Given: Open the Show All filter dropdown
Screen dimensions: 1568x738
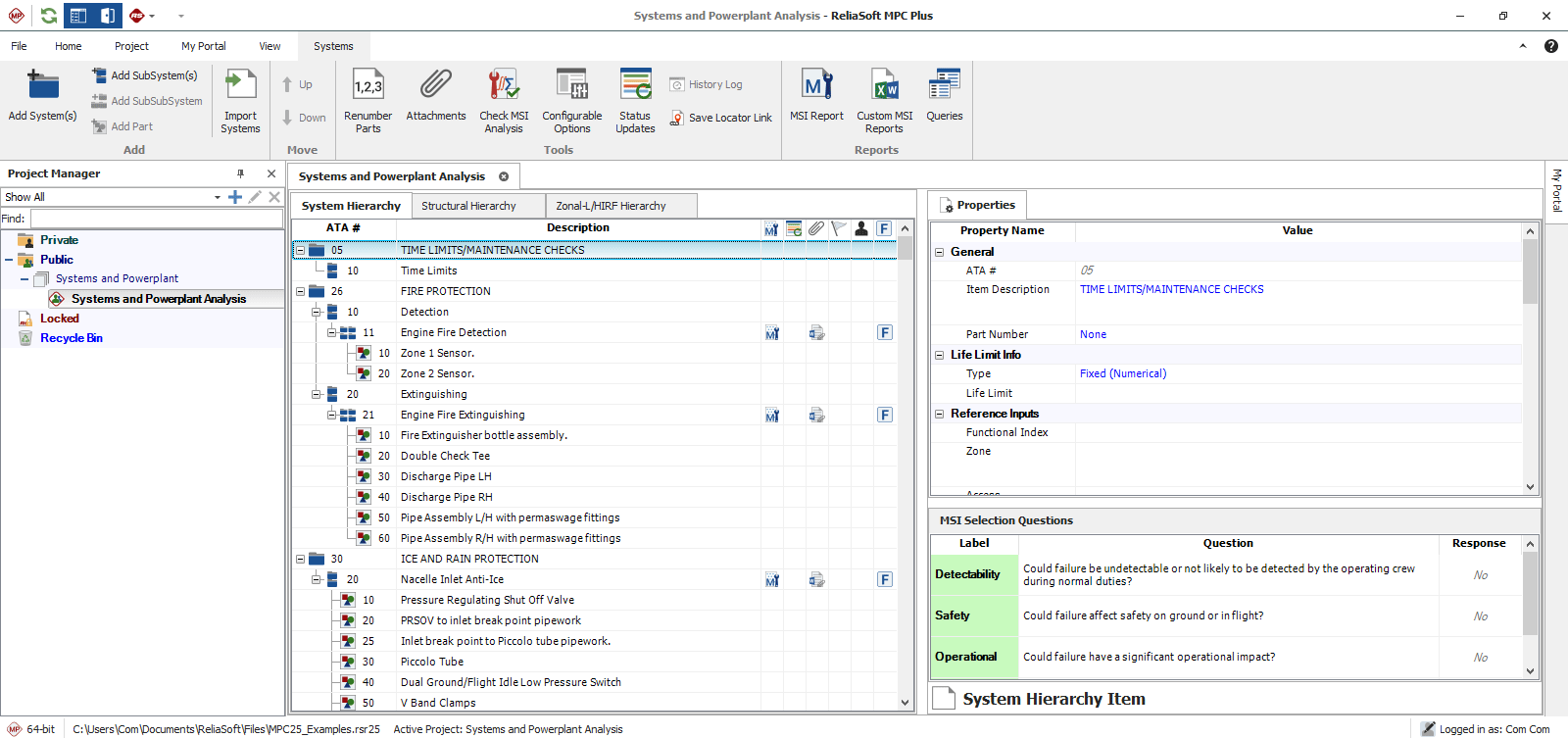Looking at the screenshot, I should [217, 197].
